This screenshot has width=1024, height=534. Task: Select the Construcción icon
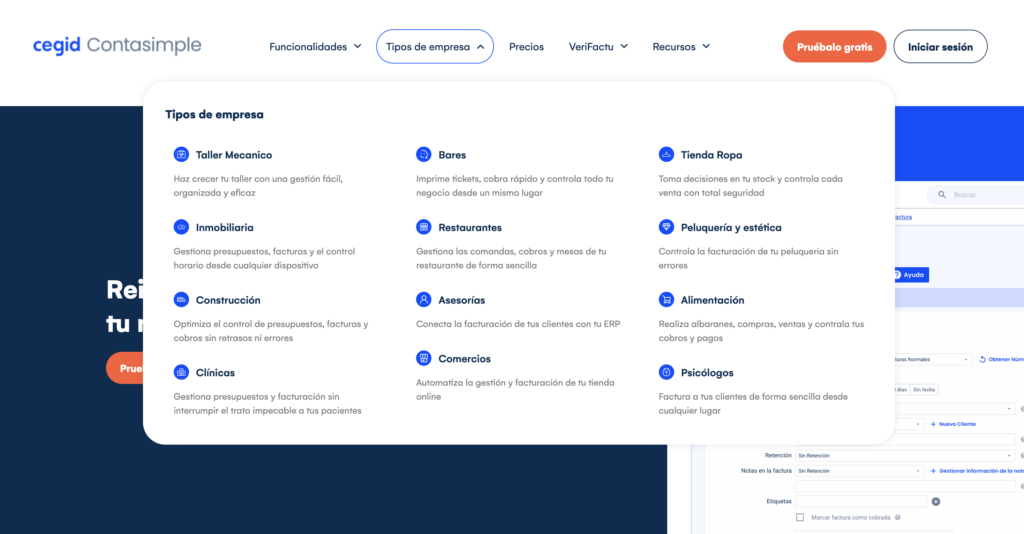click(x=181, y=300)
